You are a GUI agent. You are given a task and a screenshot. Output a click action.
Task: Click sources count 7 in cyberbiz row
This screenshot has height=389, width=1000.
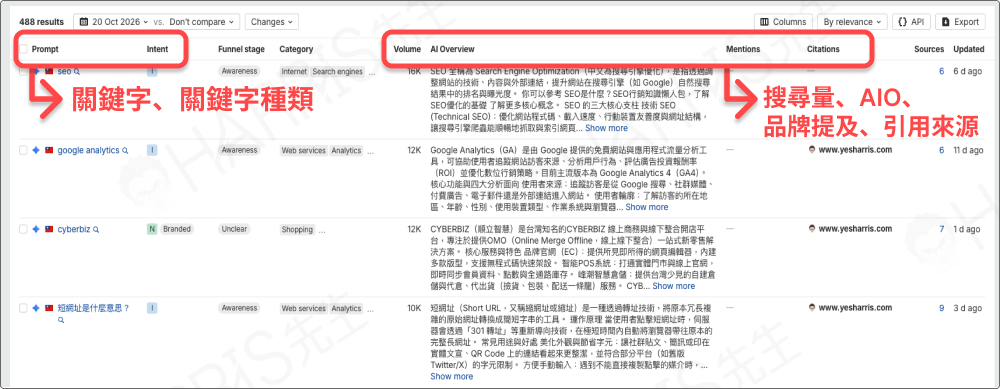click(x=941, y=228)
